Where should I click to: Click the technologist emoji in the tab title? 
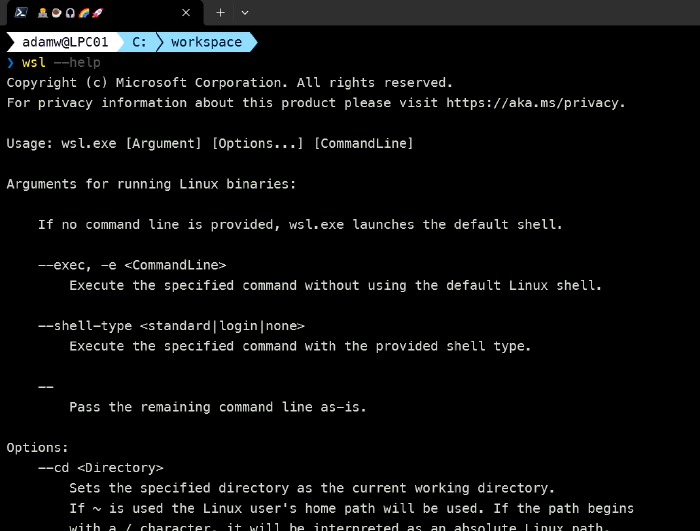(x=43, y=13)
